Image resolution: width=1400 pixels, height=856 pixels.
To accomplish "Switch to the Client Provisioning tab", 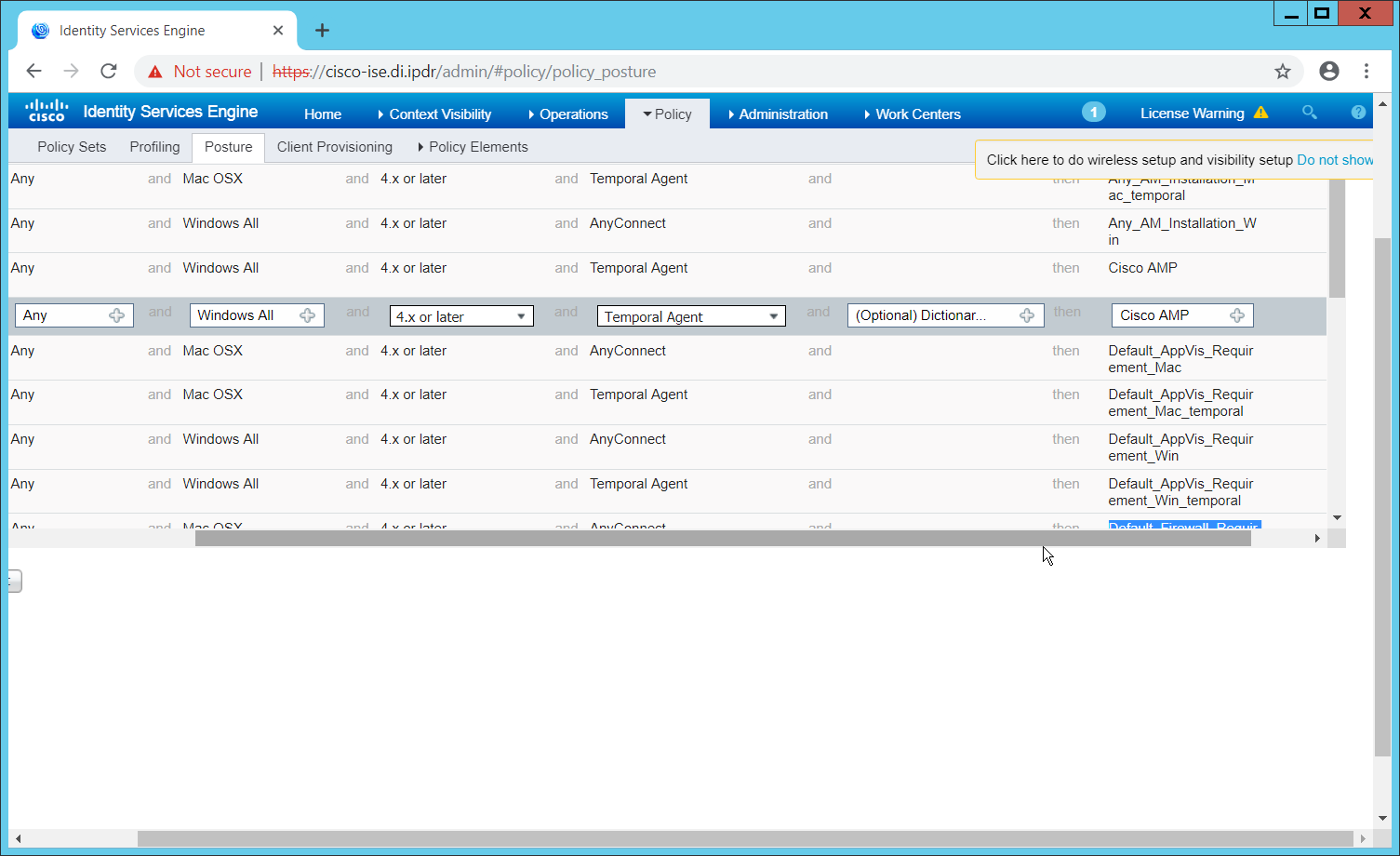I will [x=334, y=147].
